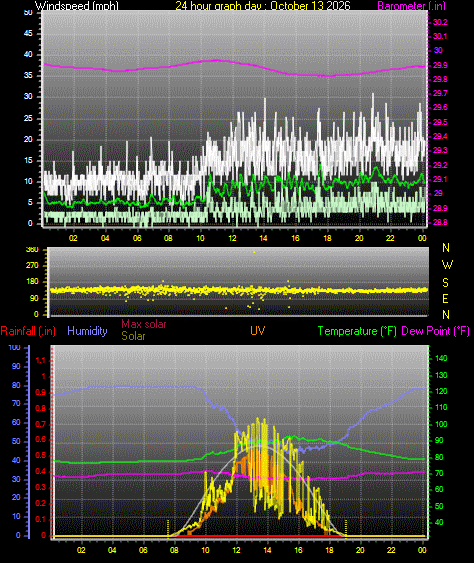The width and height of the screenshot is (474, 563).
Task: Click the bottom N compass label
Action: click(x=446, y=315)
